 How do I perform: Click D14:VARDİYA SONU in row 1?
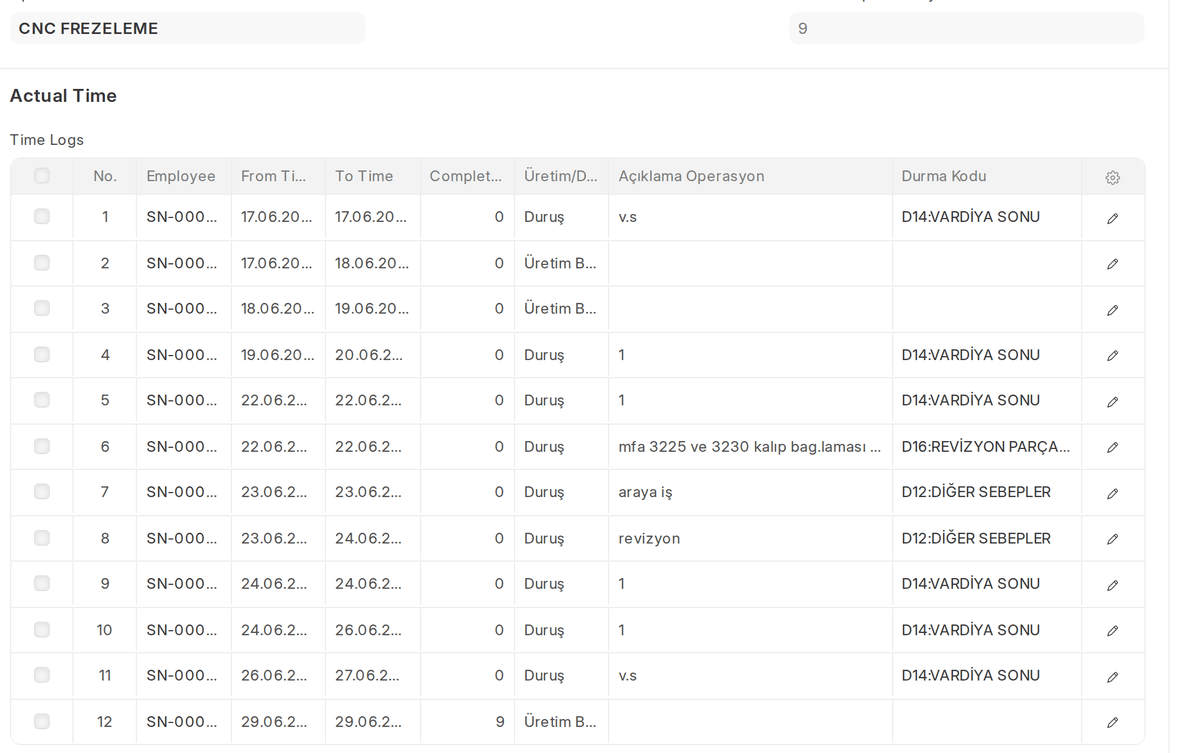coord(987,217)
